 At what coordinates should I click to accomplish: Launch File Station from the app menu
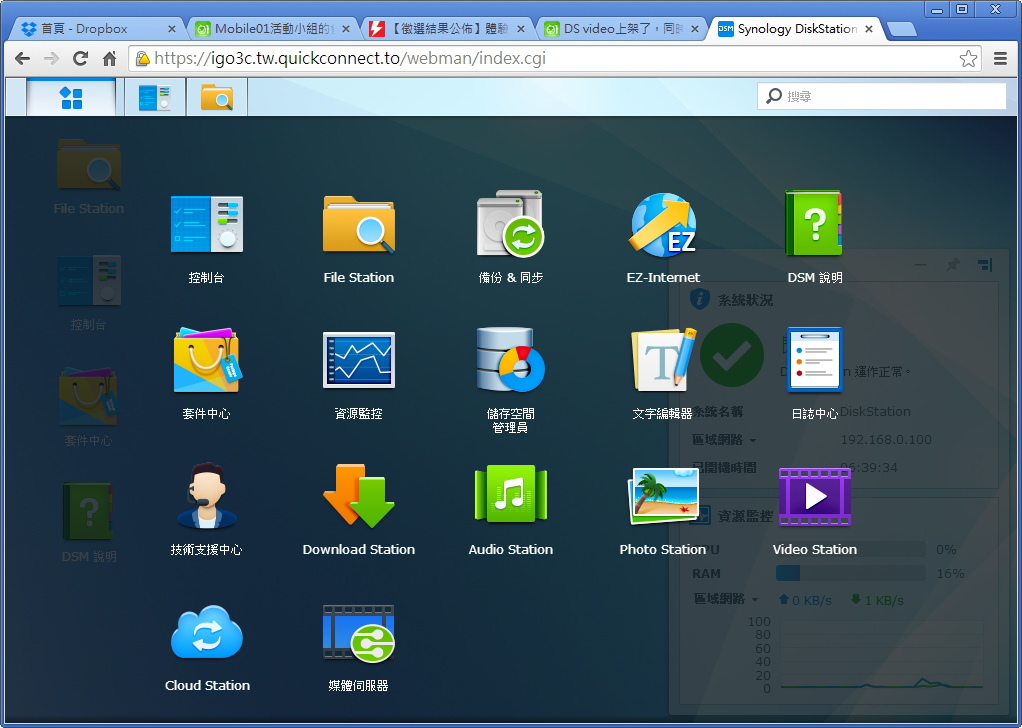click(358, 224)
